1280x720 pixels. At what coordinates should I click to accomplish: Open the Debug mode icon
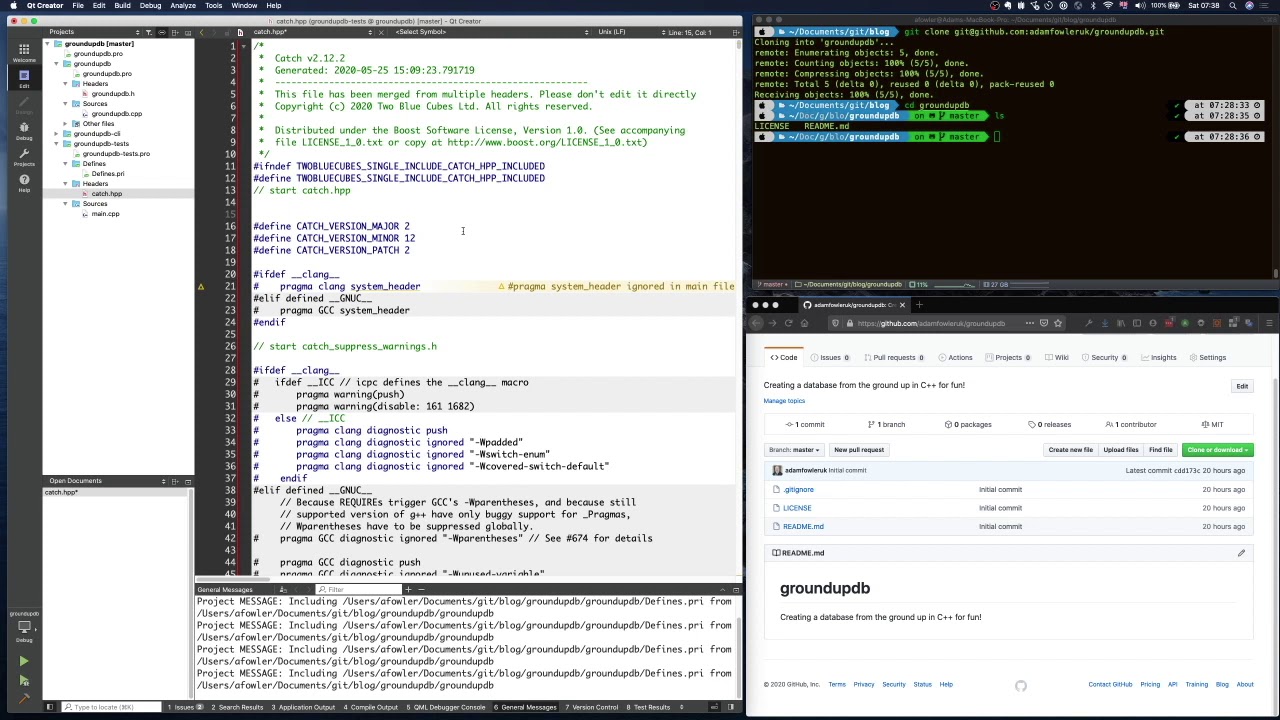(24, 129)
